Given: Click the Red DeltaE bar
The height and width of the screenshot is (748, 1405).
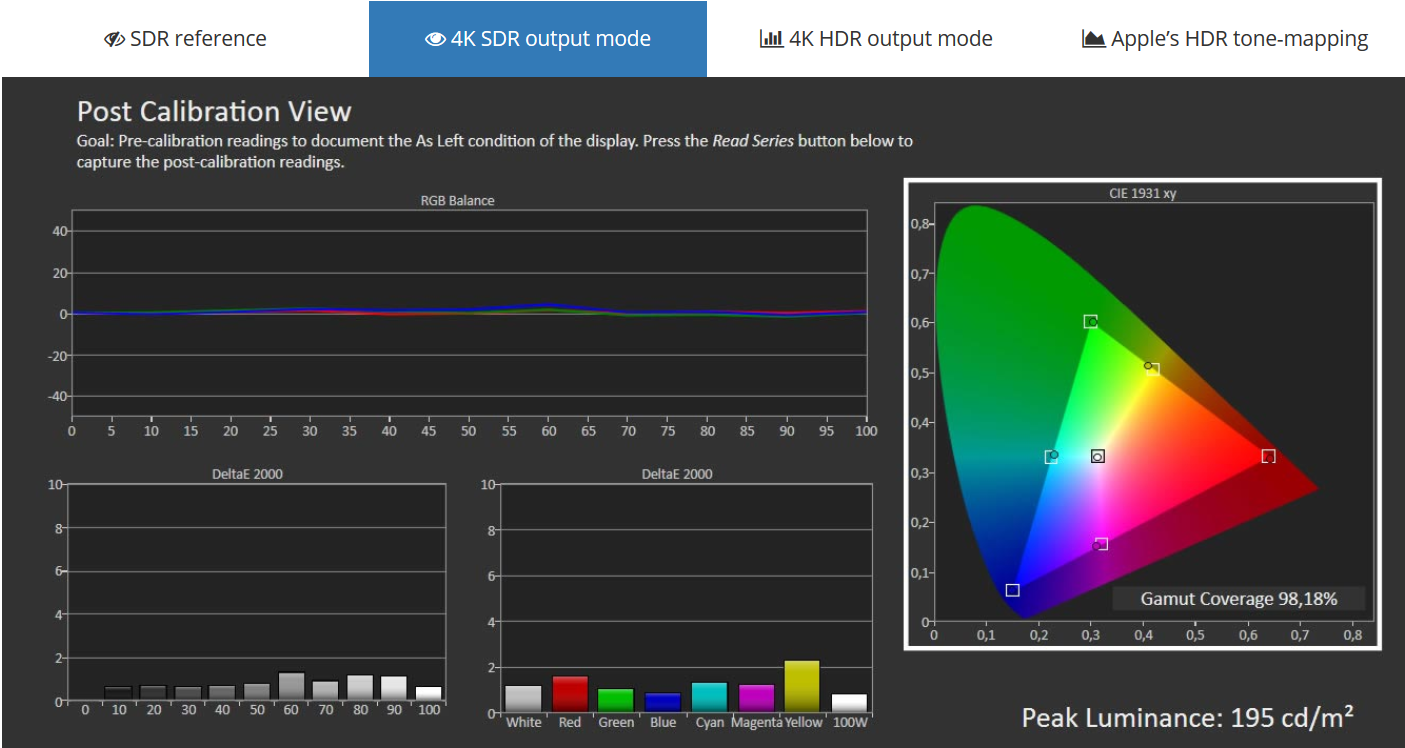Looking at the screenshot, I should 570,695.
